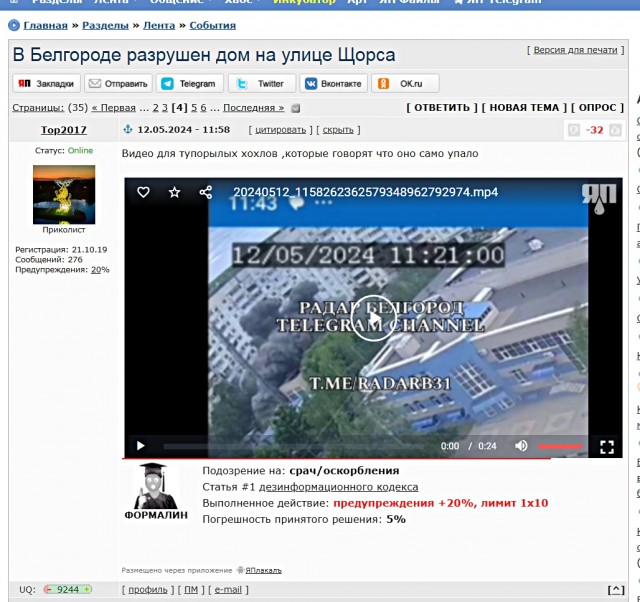The image size is (640, 602).
Task: Open ЯПлакалъ app link
Action: 263,570
